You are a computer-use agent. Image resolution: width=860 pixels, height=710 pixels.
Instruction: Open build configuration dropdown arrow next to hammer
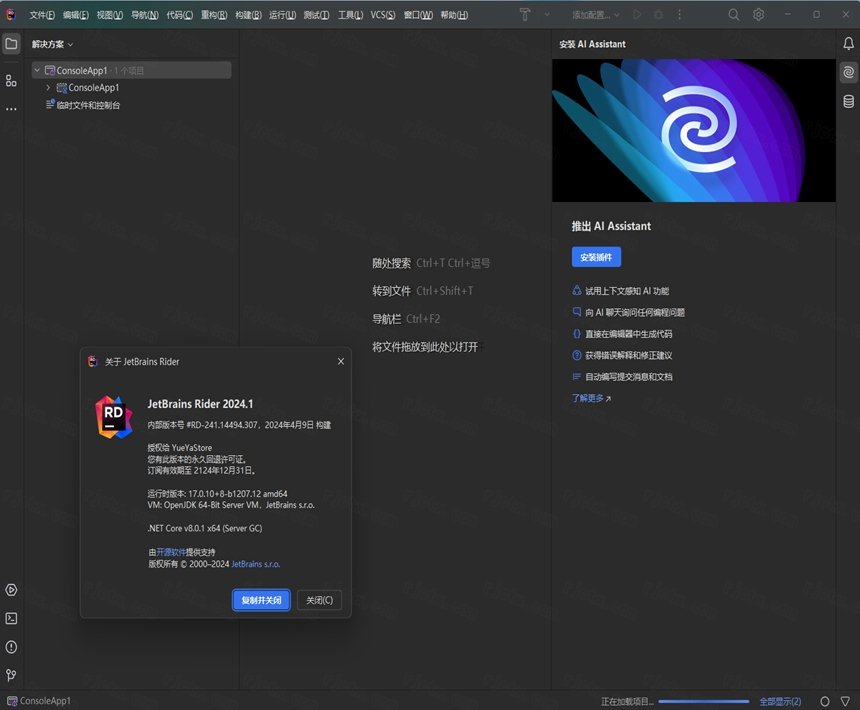point(547,15)
